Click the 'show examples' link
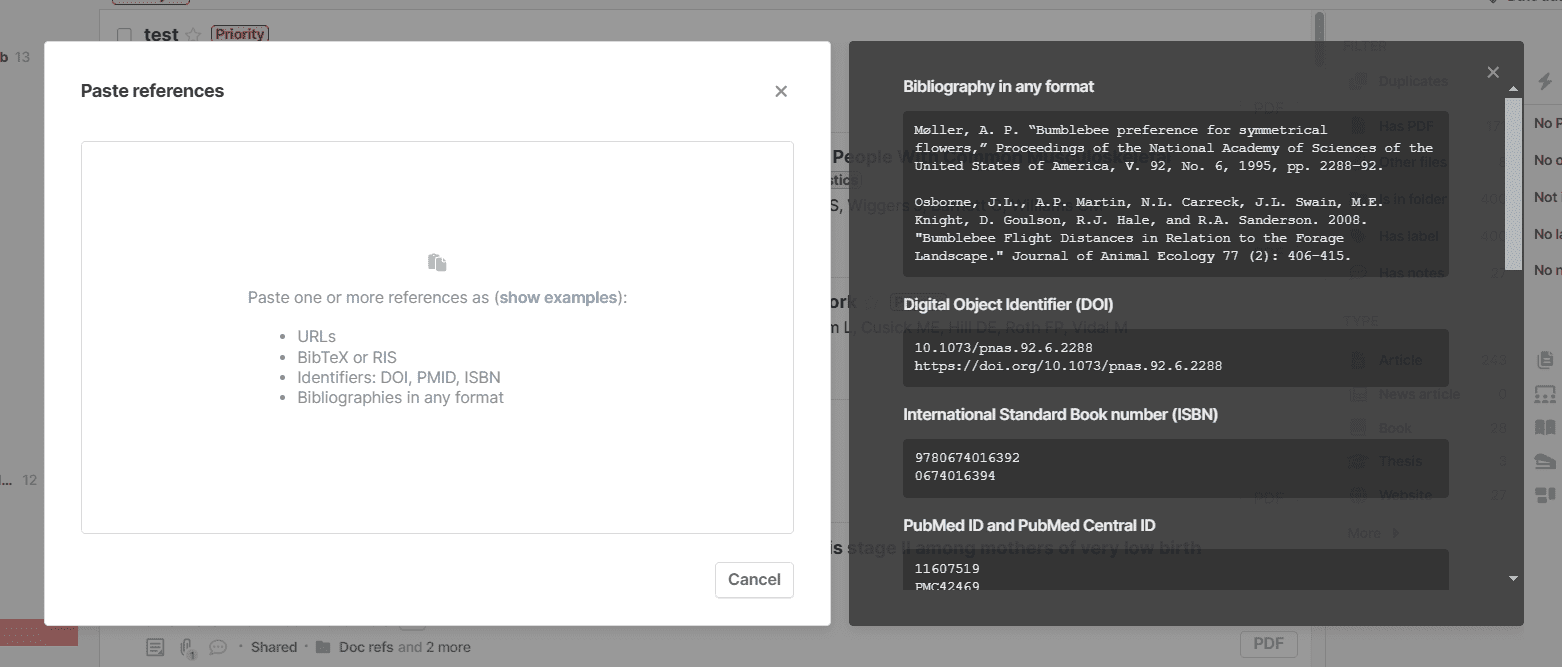 click(559, 297)
